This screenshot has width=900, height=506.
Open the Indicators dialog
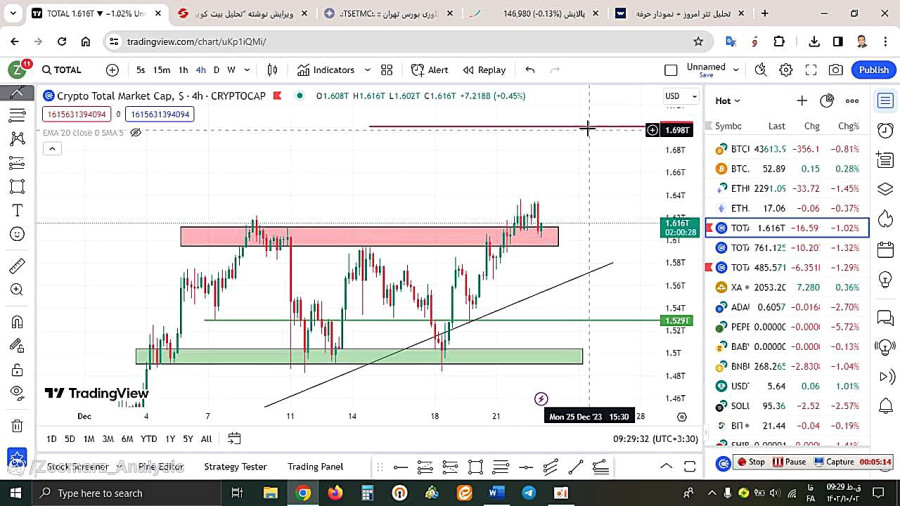(x=325, y=70)
